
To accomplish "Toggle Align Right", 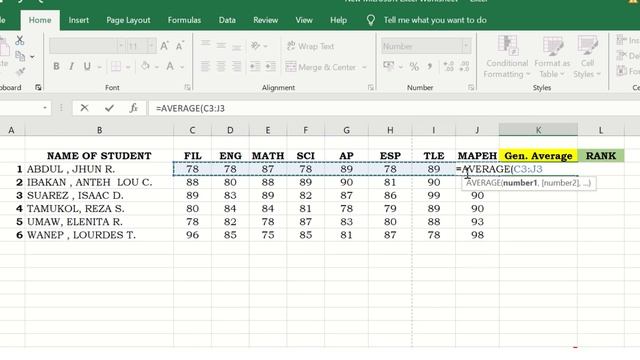I will pyautogui.click(x=236, y=66).
